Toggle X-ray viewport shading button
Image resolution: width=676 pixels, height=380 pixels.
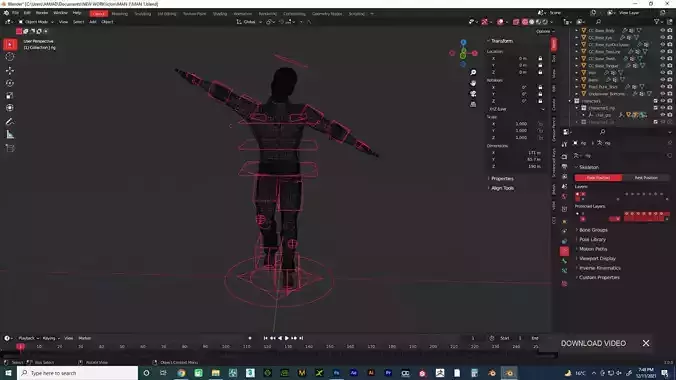coord(516,22)
